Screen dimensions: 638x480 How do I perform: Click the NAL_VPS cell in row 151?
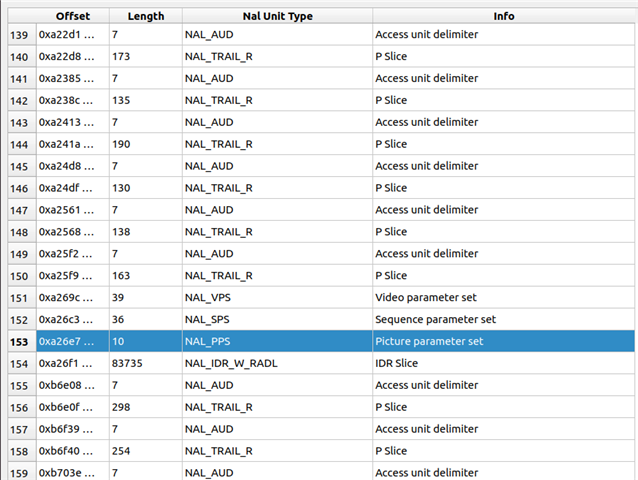277,297
